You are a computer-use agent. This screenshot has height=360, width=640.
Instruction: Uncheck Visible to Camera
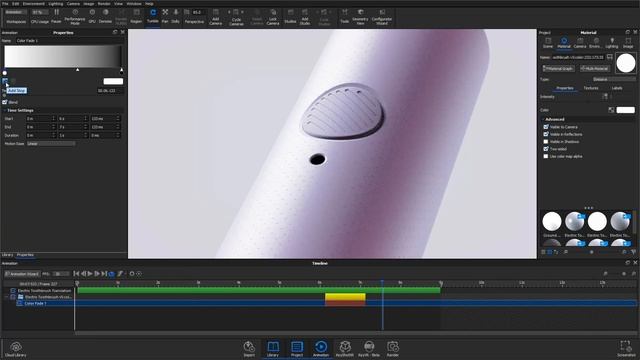point(546,127)
